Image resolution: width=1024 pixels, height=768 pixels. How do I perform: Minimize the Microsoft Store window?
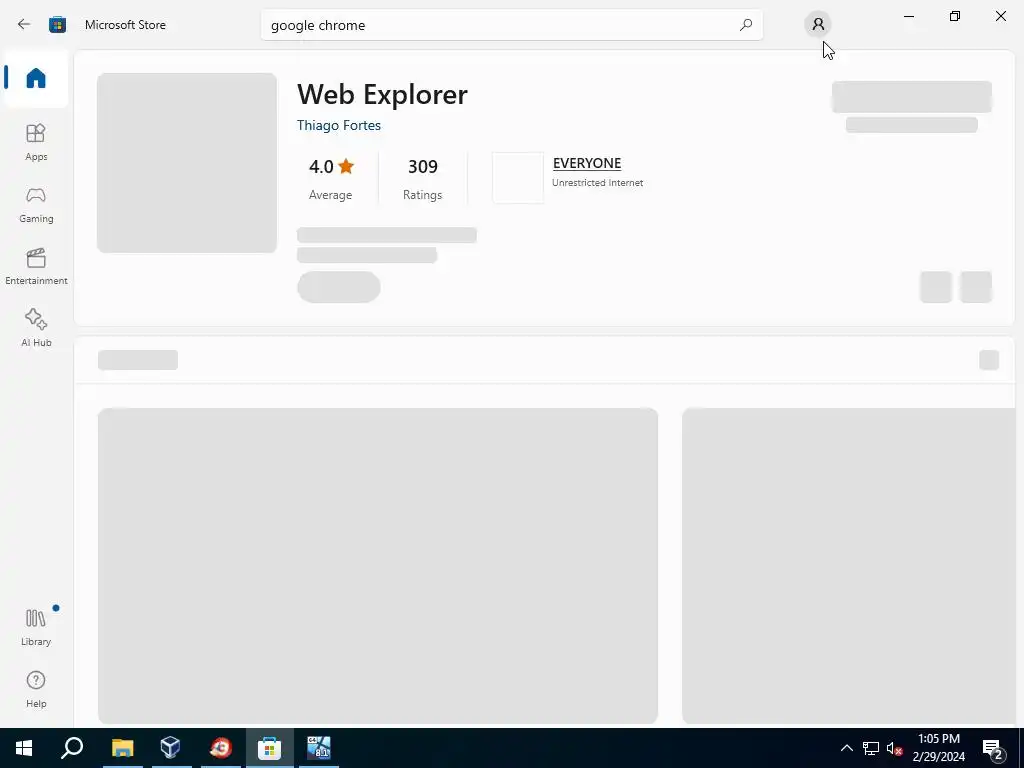click(x=908, y=16)
